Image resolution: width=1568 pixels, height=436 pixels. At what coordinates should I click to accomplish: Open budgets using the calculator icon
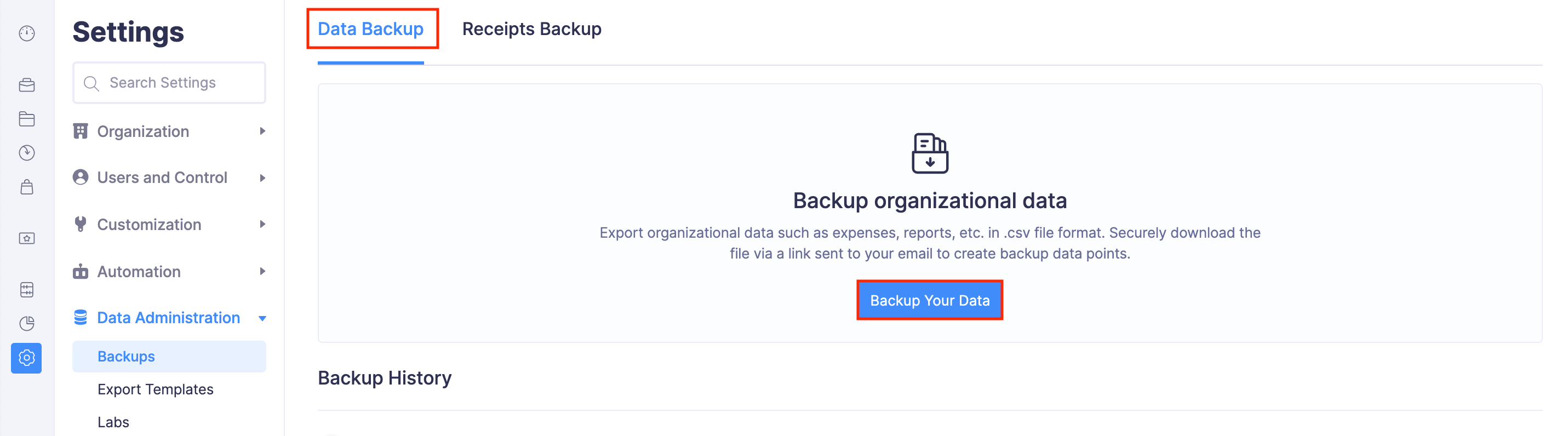tap(26, 289)
